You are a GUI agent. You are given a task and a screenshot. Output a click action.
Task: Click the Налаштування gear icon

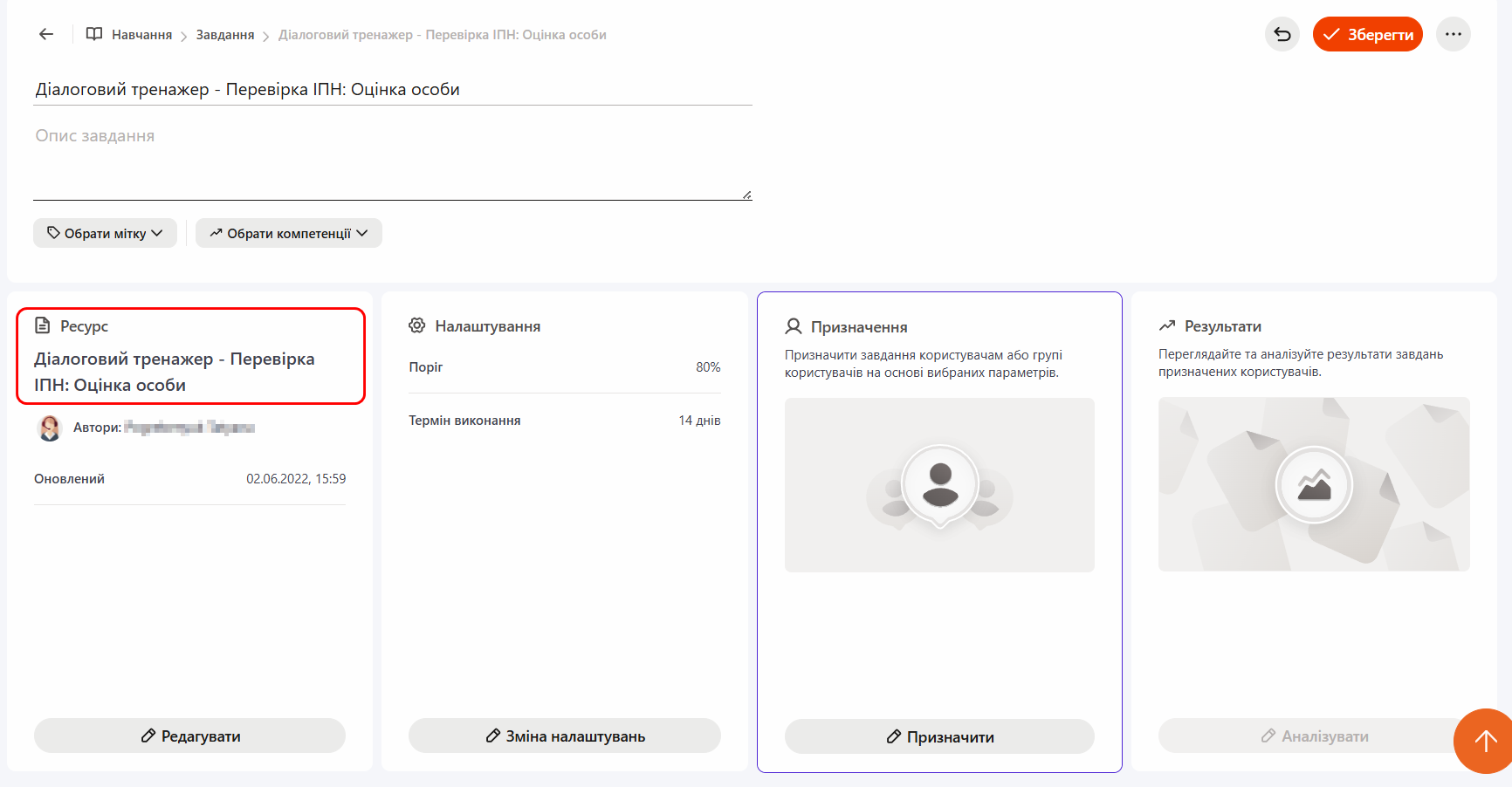[x=417, y=325]
